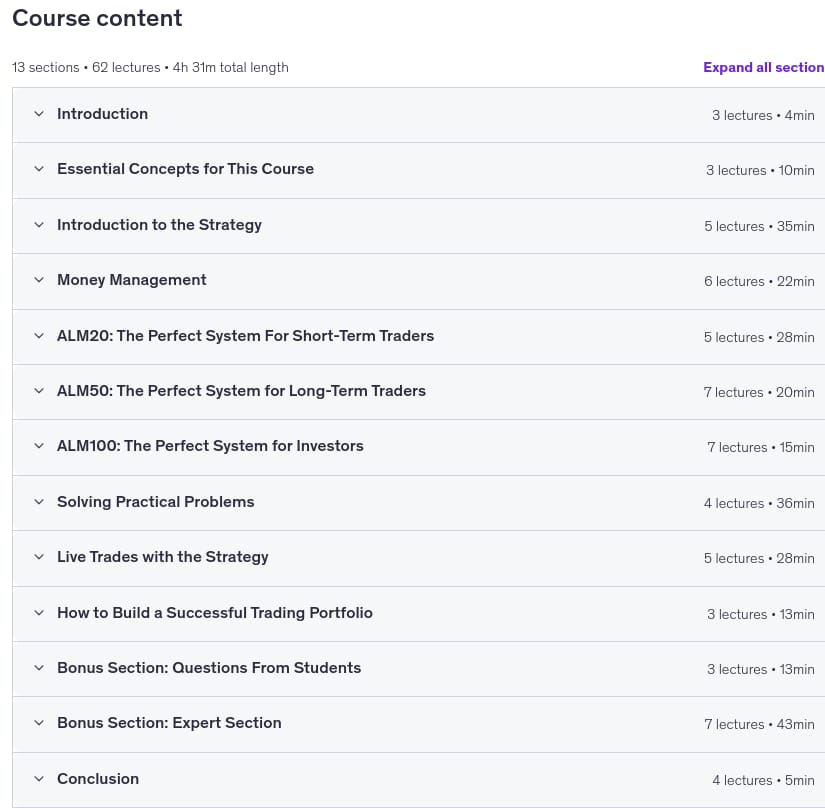Viewport: 825px width, 808px height.
Task: Expand ALM100 section with its chevron
Action: [39, 446]
